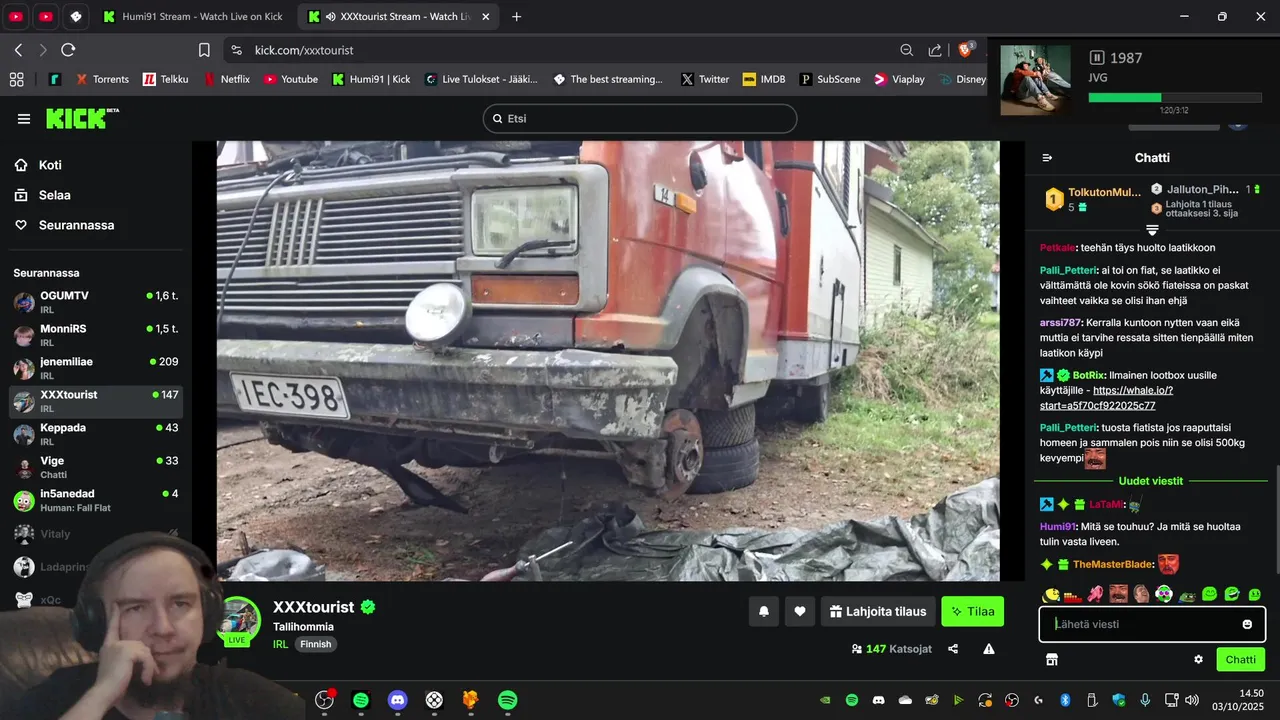Focus the Etsi search field
This screenshot has width=1280, height=720.
coord(640,118)
